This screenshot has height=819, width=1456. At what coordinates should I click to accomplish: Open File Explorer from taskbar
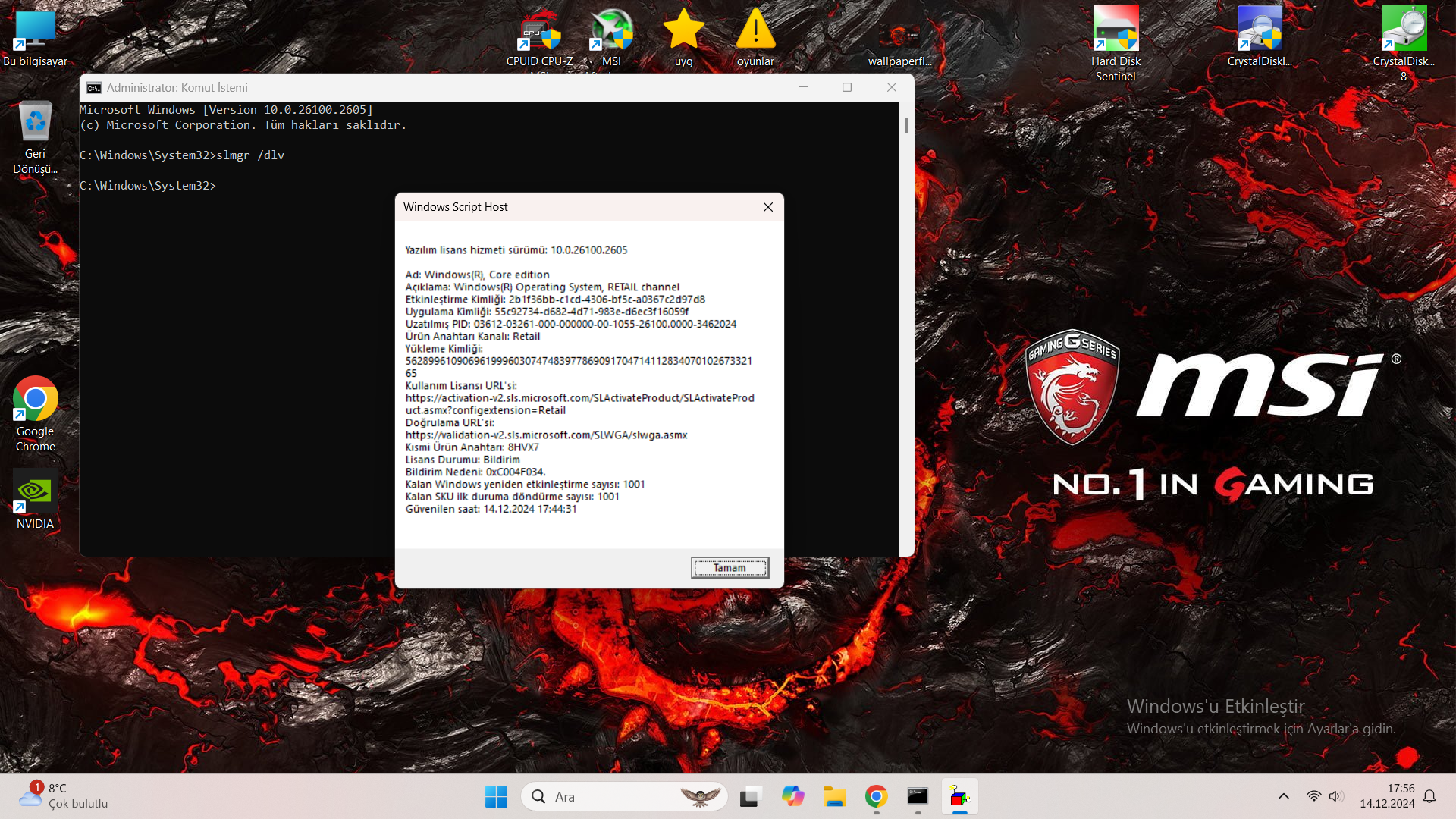[x=834, y=796]
